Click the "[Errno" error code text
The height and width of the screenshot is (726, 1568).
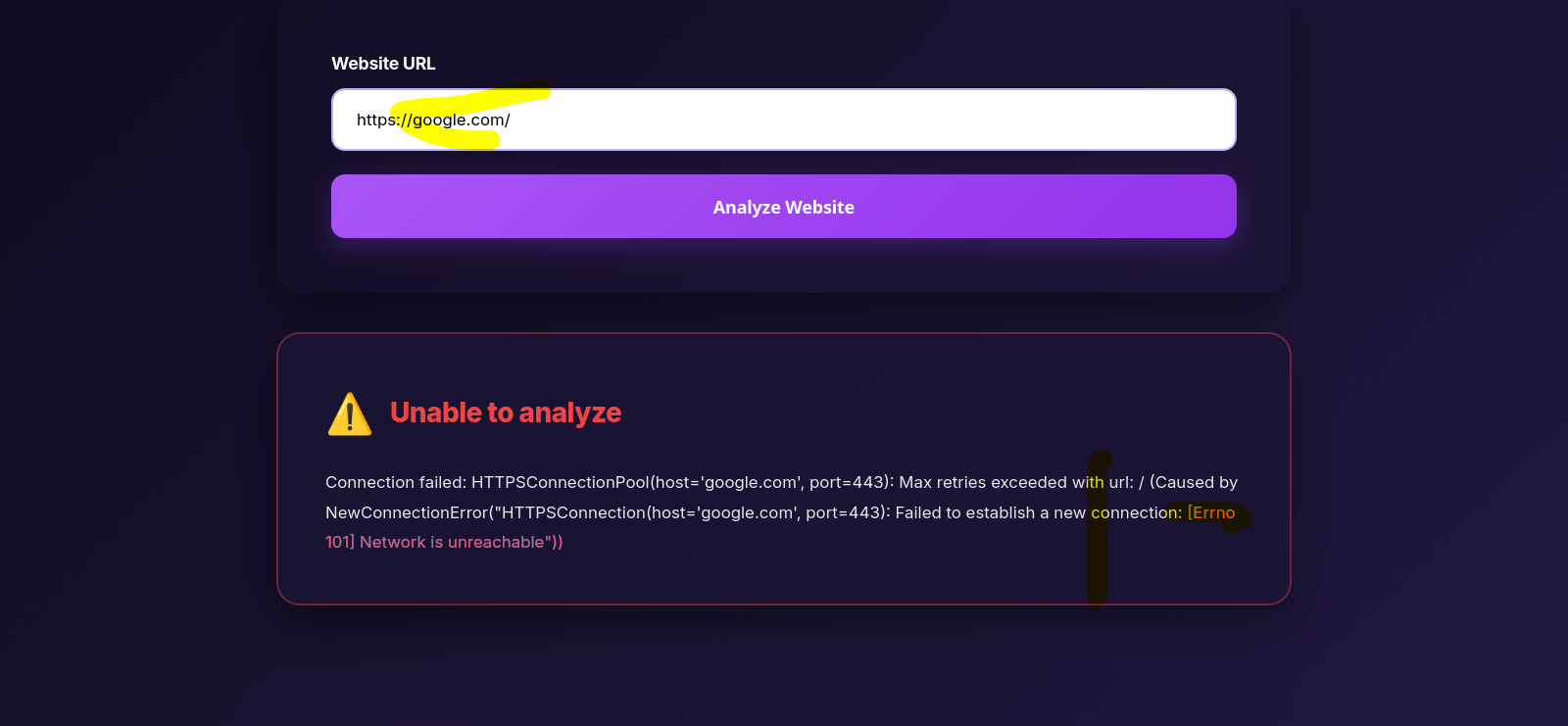tap(1211, 512)
